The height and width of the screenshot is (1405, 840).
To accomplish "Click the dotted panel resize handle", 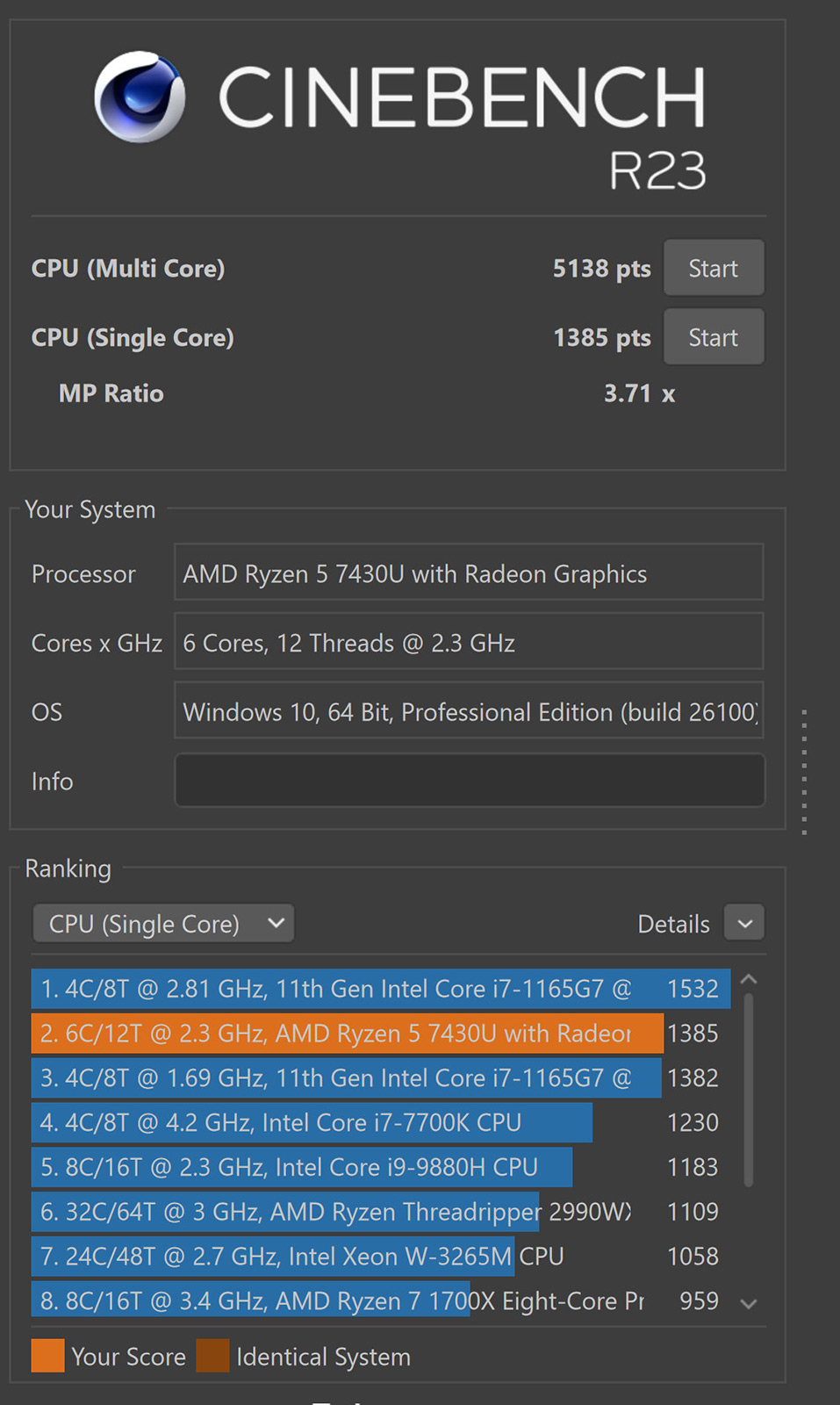I will point(804,771).
